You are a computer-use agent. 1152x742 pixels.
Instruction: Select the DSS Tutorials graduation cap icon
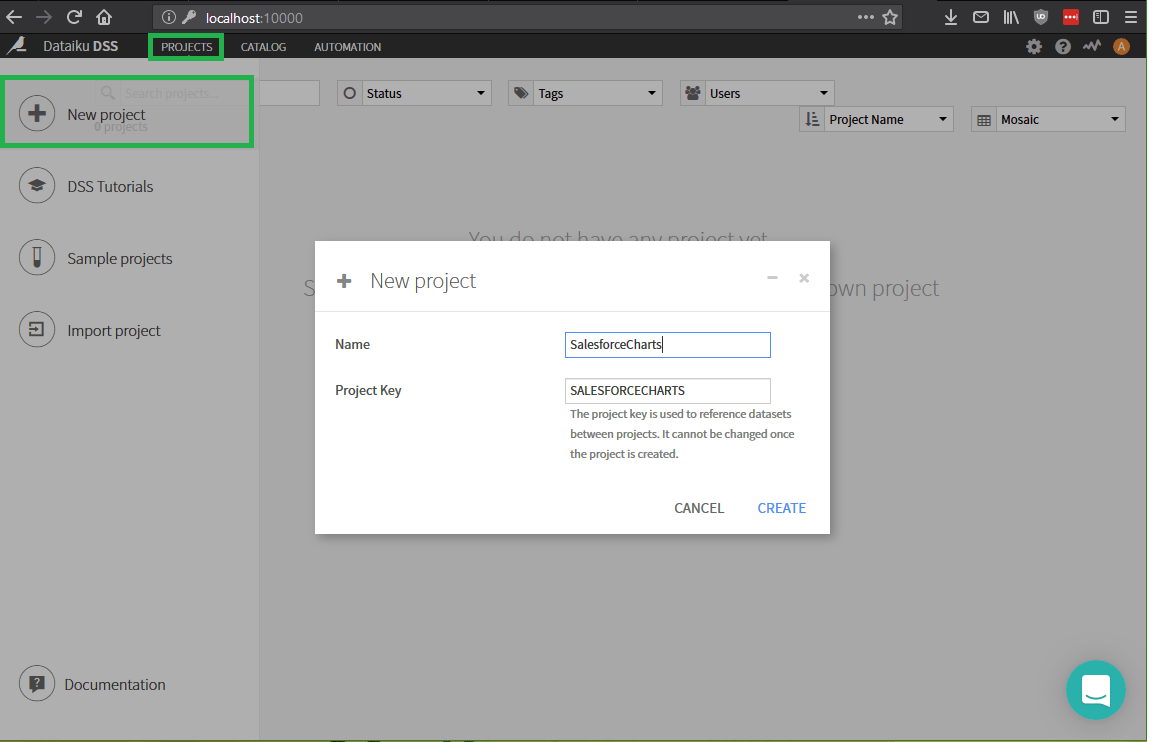[x=37, y=185]
